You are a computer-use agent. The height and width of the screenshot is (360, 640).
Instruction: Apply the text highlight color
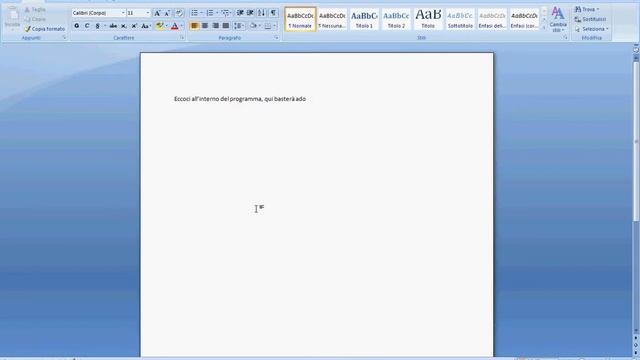159,26
